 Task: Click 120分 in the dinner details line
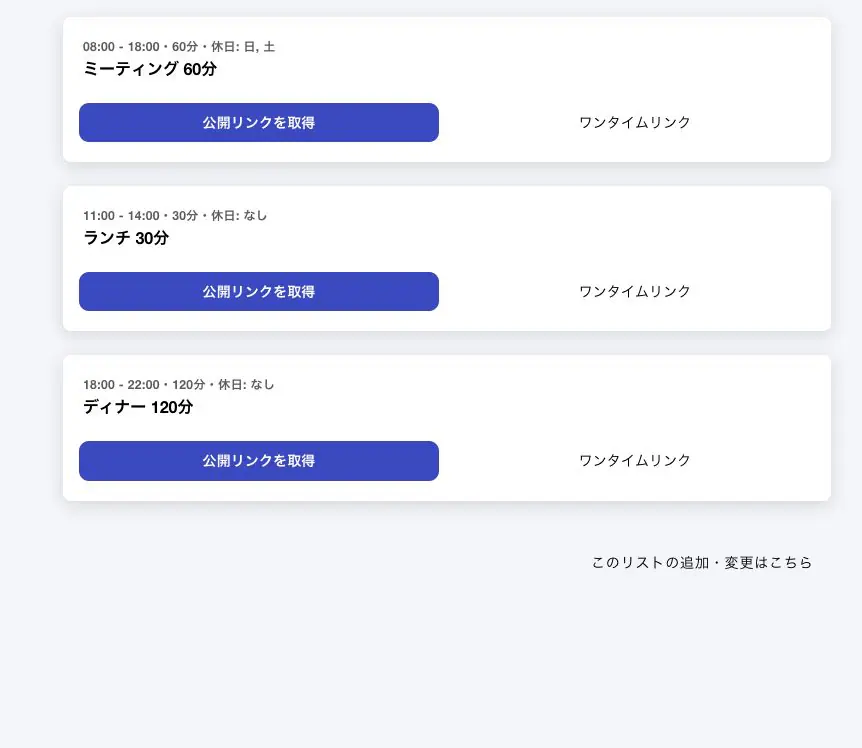pyautogui.click(x=188, y=385)
